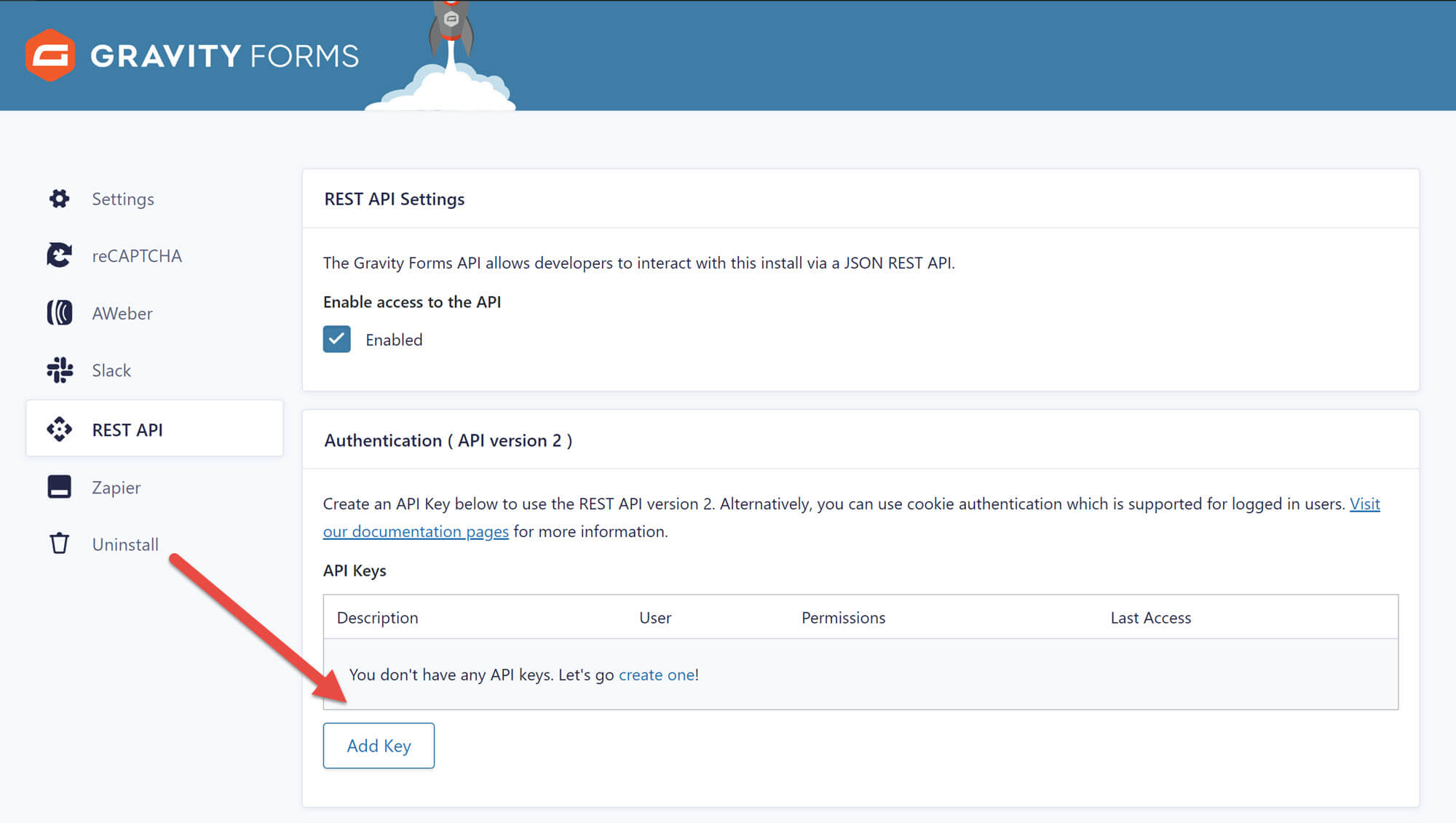Click the Gravity Forms hexagon logo icon
Viewport: 1456px width, 823px height.
point(50,55)
